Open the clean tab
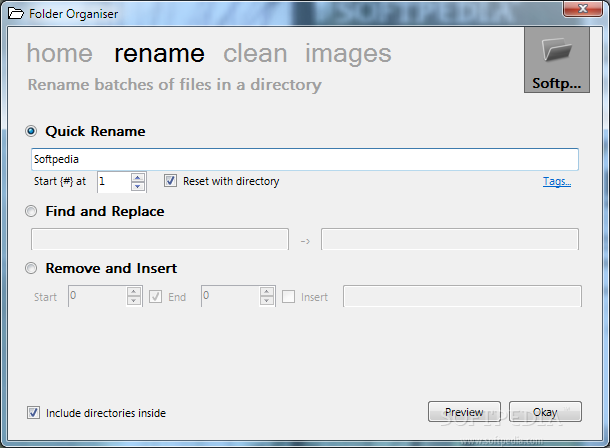This screenshot has height=448, width=610. pos(255,53)
